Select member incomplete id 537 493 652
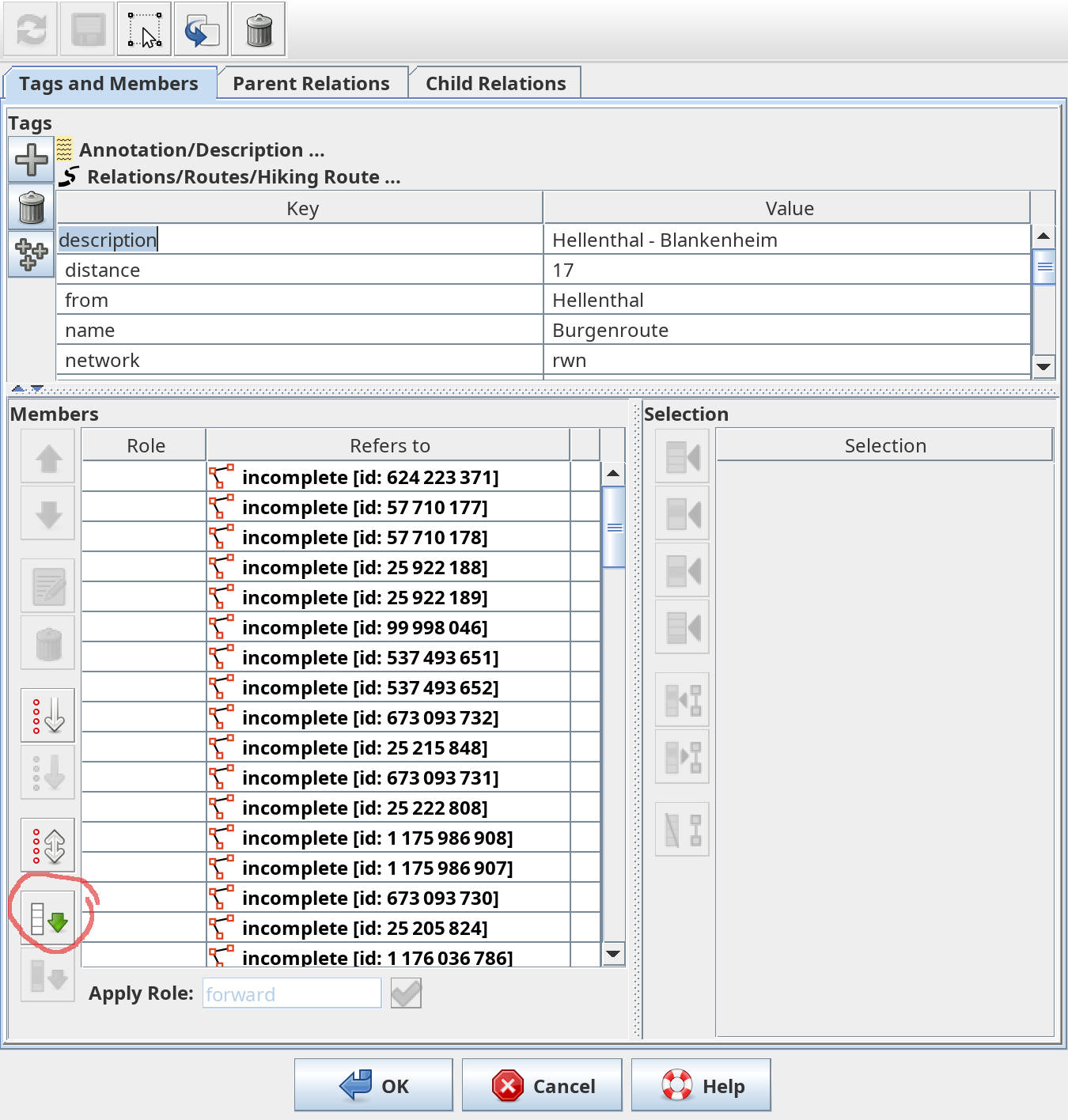The image size is (1068, 1120). tap(388, 687)
